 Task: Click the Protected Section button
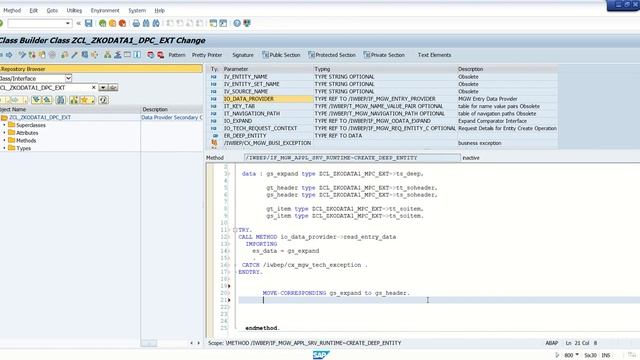pyautogui.click(x=332, y=55)
